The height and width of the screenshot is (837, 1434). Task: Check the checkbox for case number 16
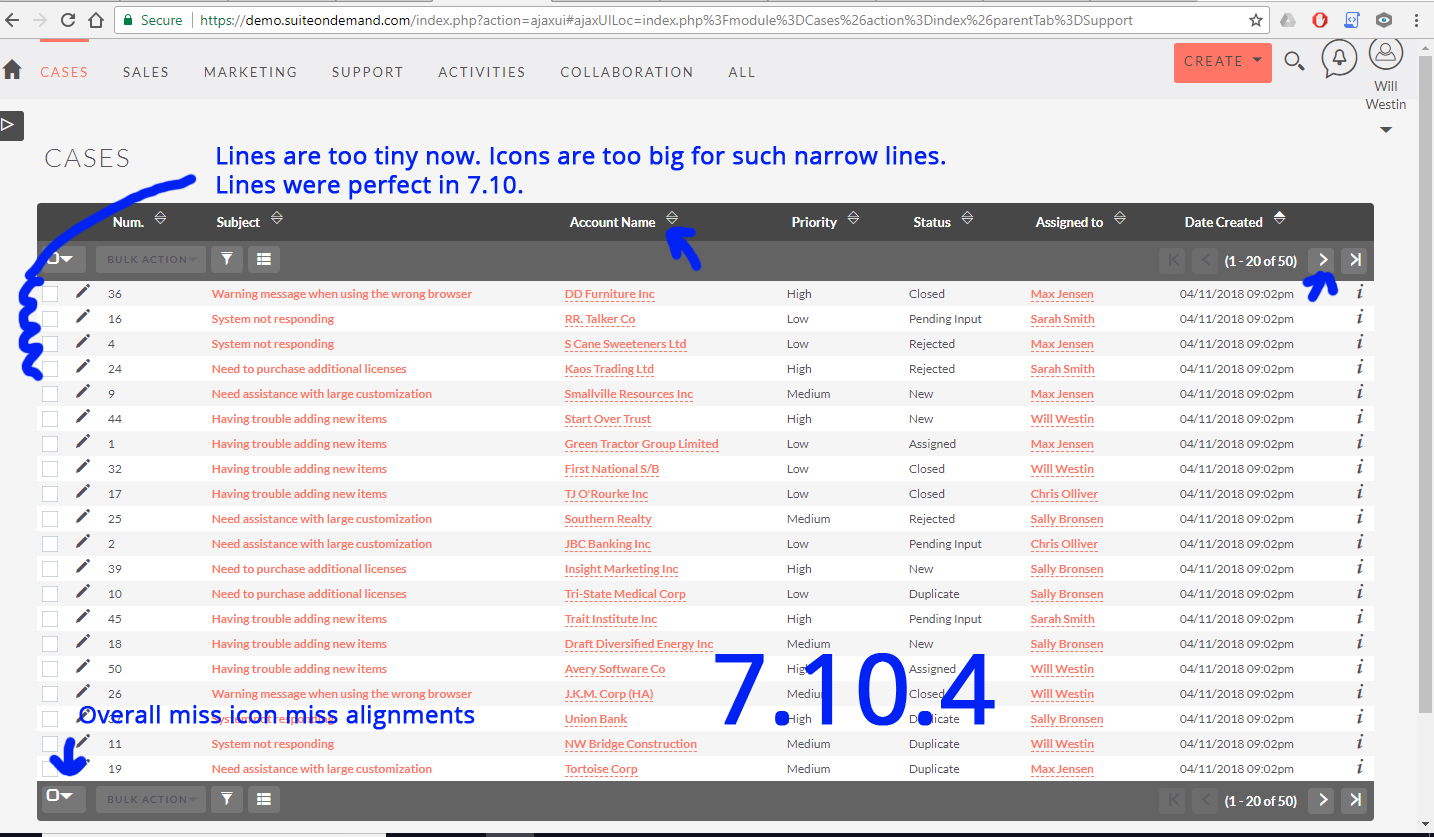click(x=50, y=318)
